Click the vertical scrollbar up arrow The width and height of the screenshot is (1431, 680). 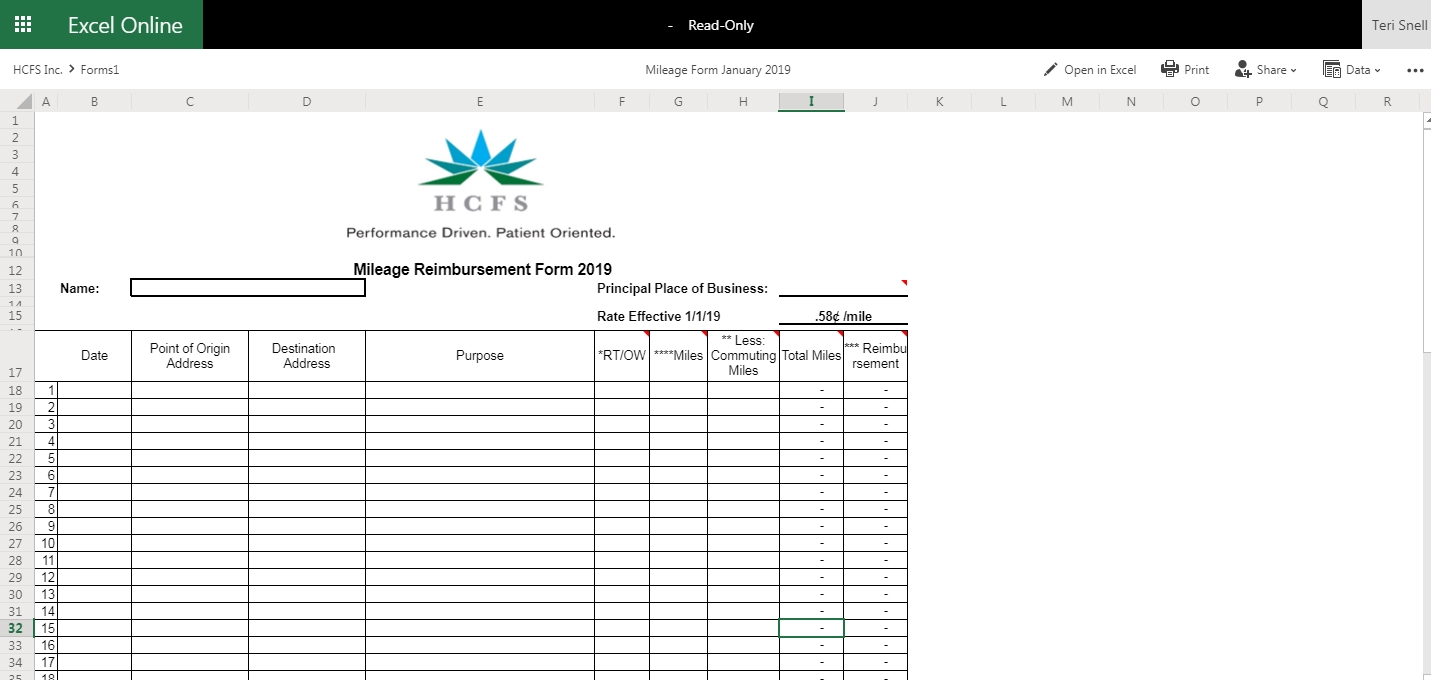1425,119
